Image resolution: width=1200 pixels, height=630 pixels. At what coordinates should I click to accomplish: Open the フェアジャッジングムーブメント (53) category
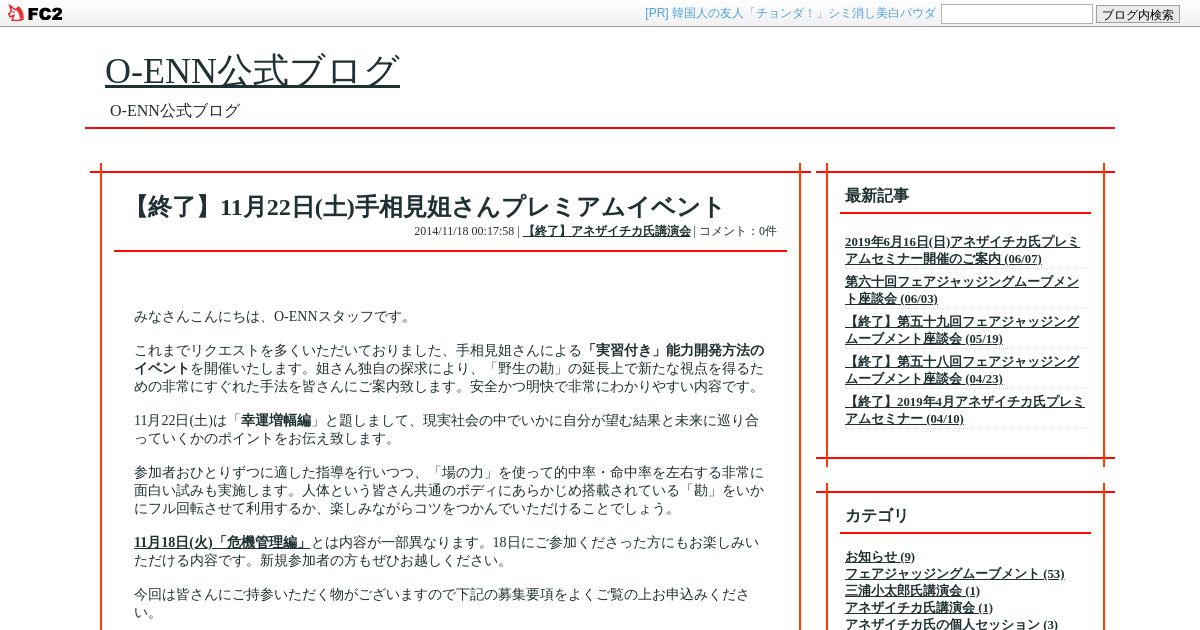[954, 574]
